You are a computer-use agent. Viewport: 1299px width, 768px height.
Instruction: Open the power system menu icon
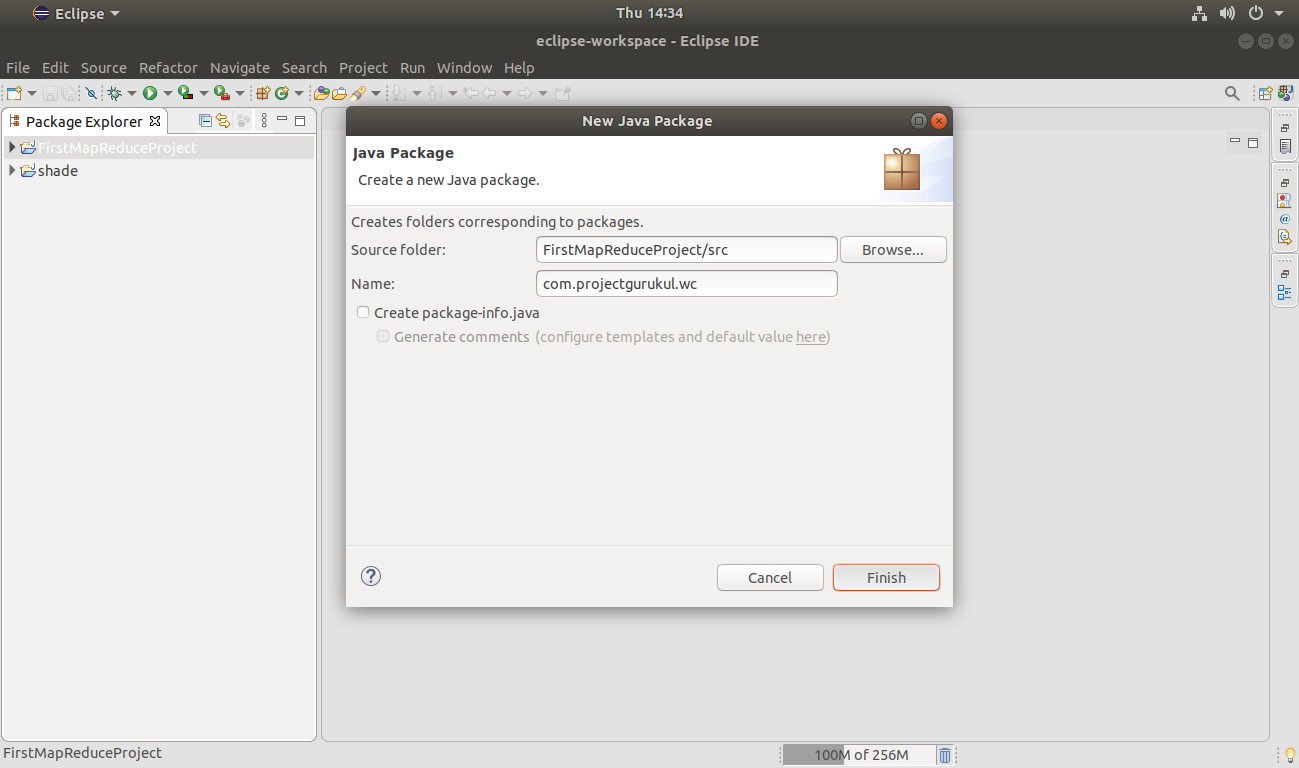pyautogui.click(x=1257, y=14)
